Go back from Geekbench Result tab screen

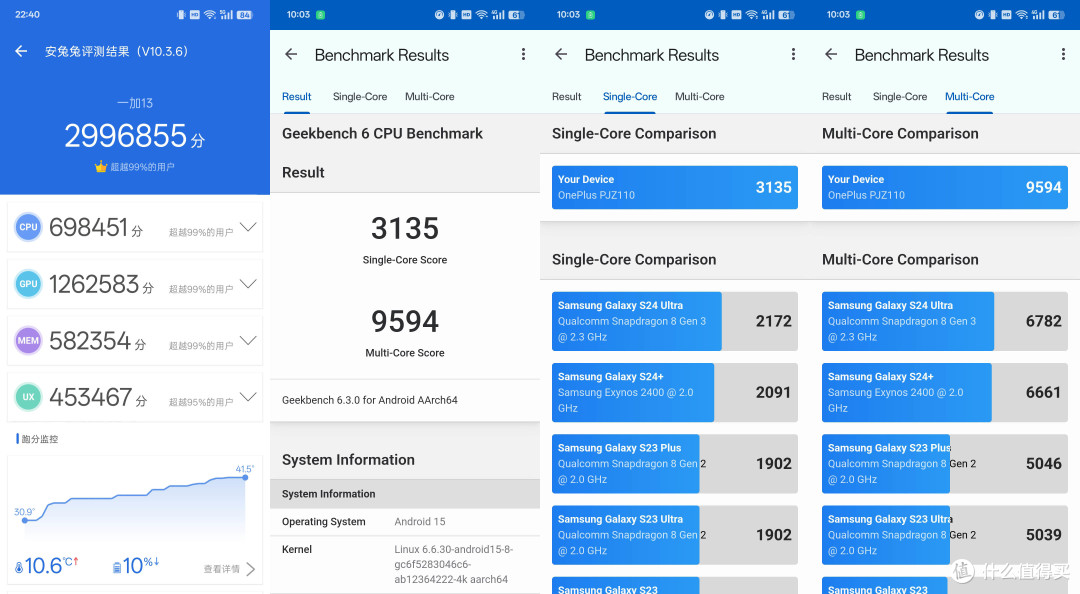tap(291, 54)
